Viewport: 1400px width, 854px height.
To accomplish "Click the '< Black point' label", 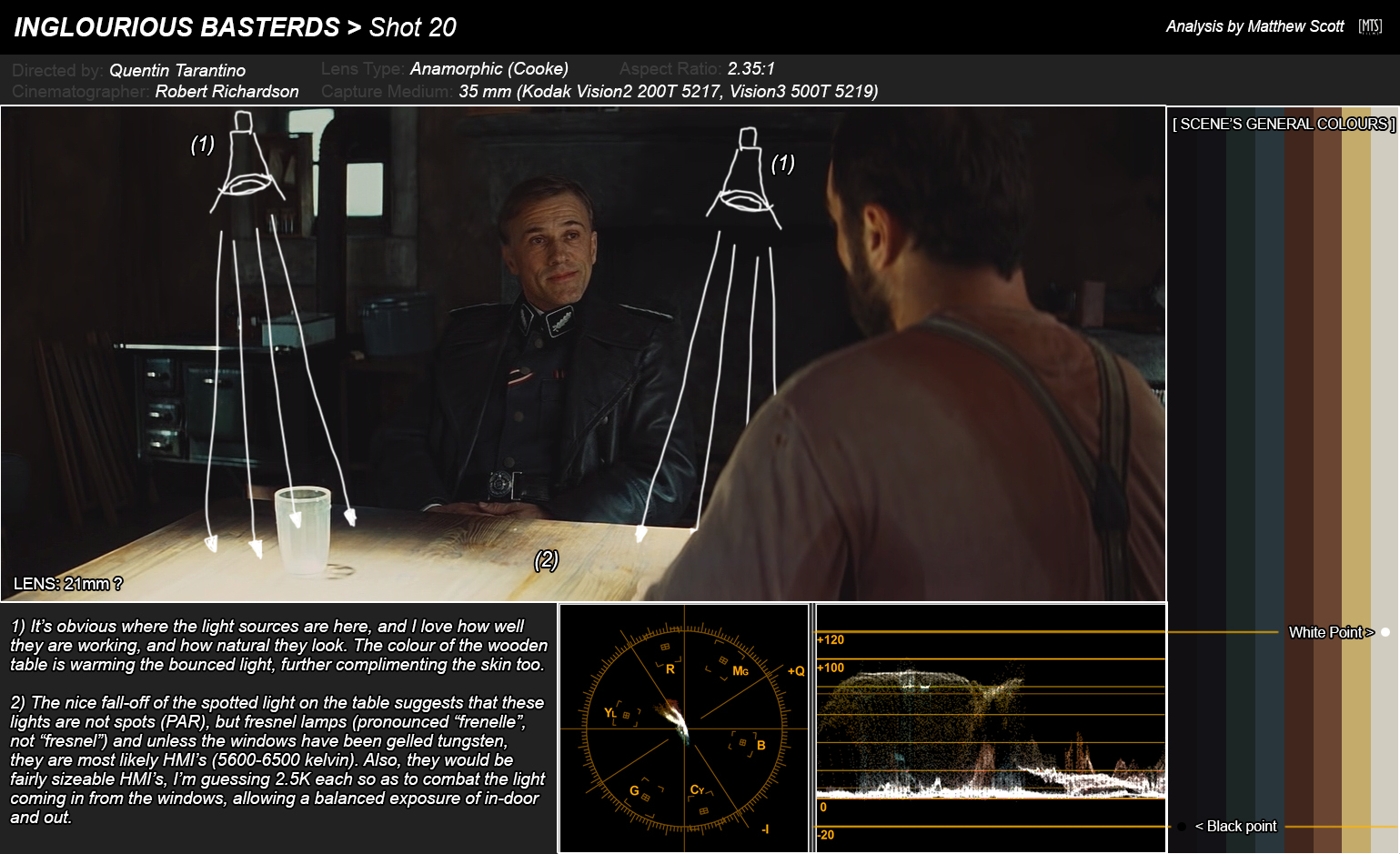I will click(x=1236, y=826).
